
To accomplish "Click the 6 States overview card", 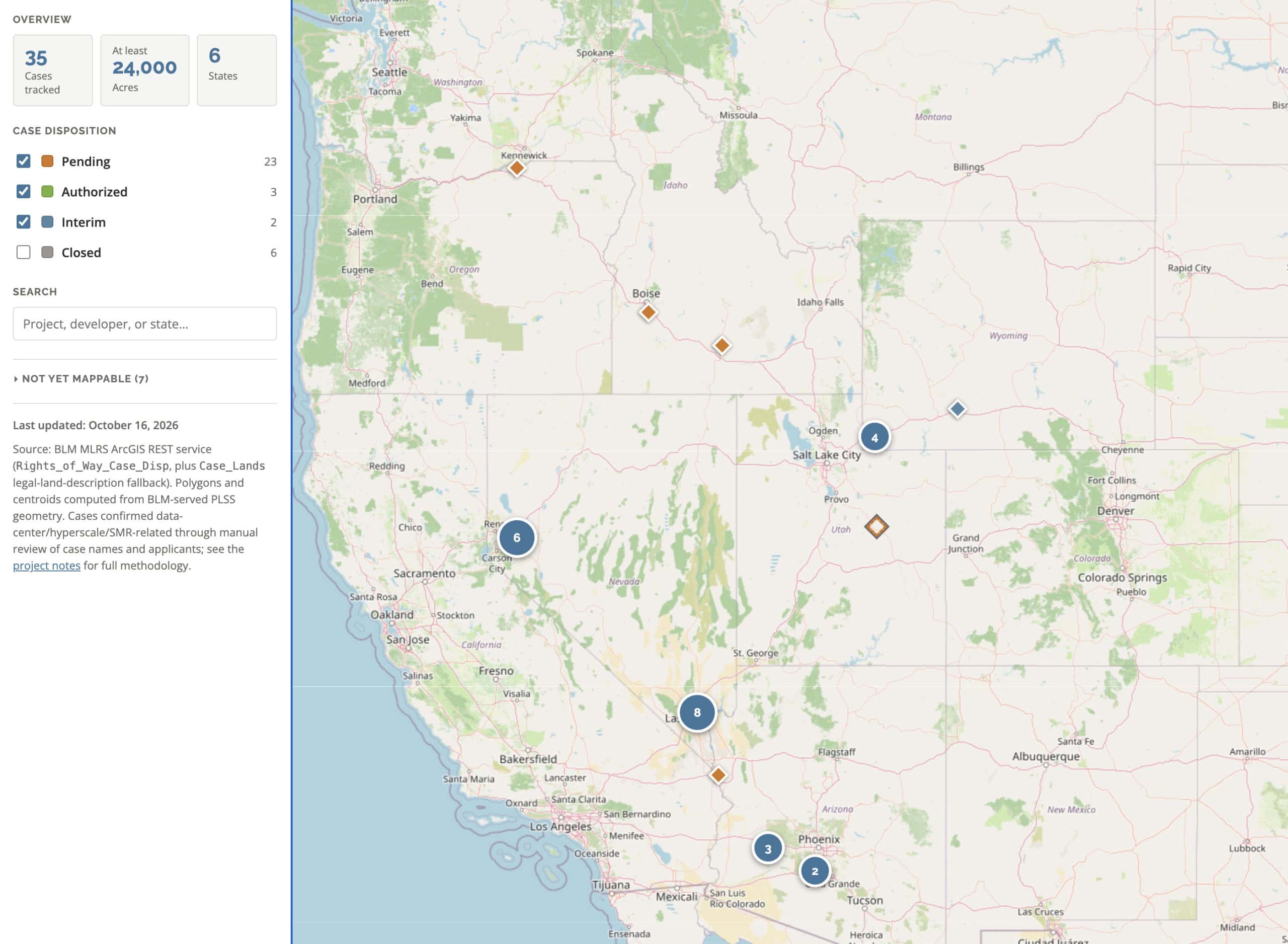I will (x=236, y=70).
